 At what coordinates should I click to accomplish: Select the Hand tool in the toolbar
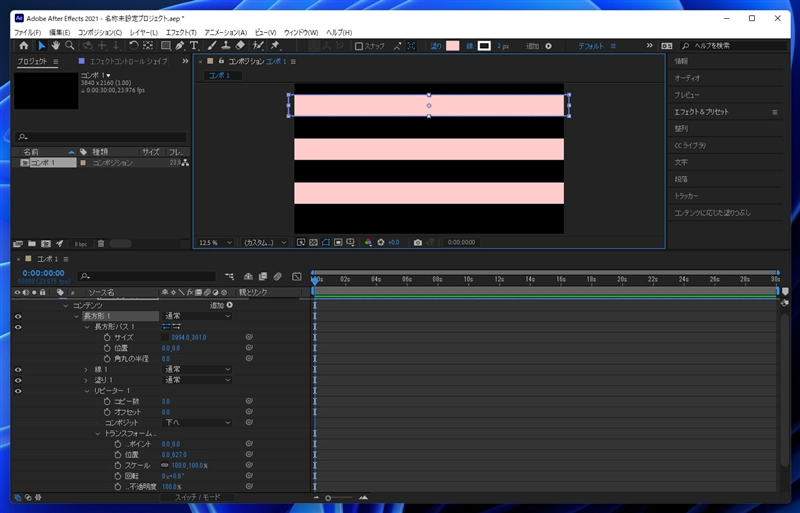coord(55,46)
